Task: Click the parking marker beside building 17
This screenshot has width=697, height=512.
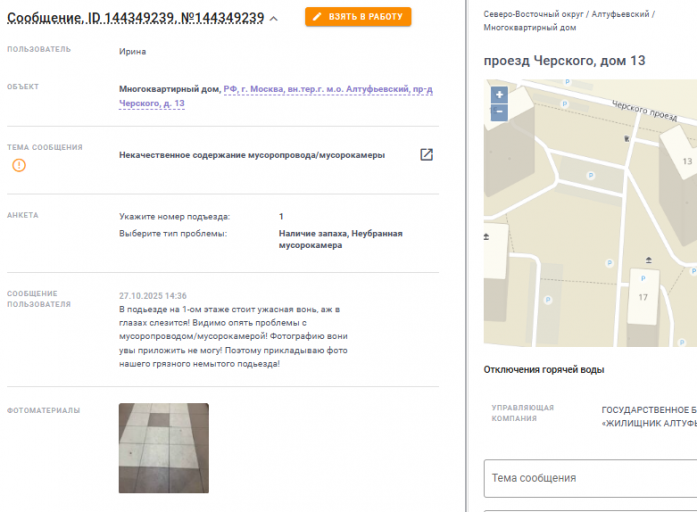Action: 643,278
